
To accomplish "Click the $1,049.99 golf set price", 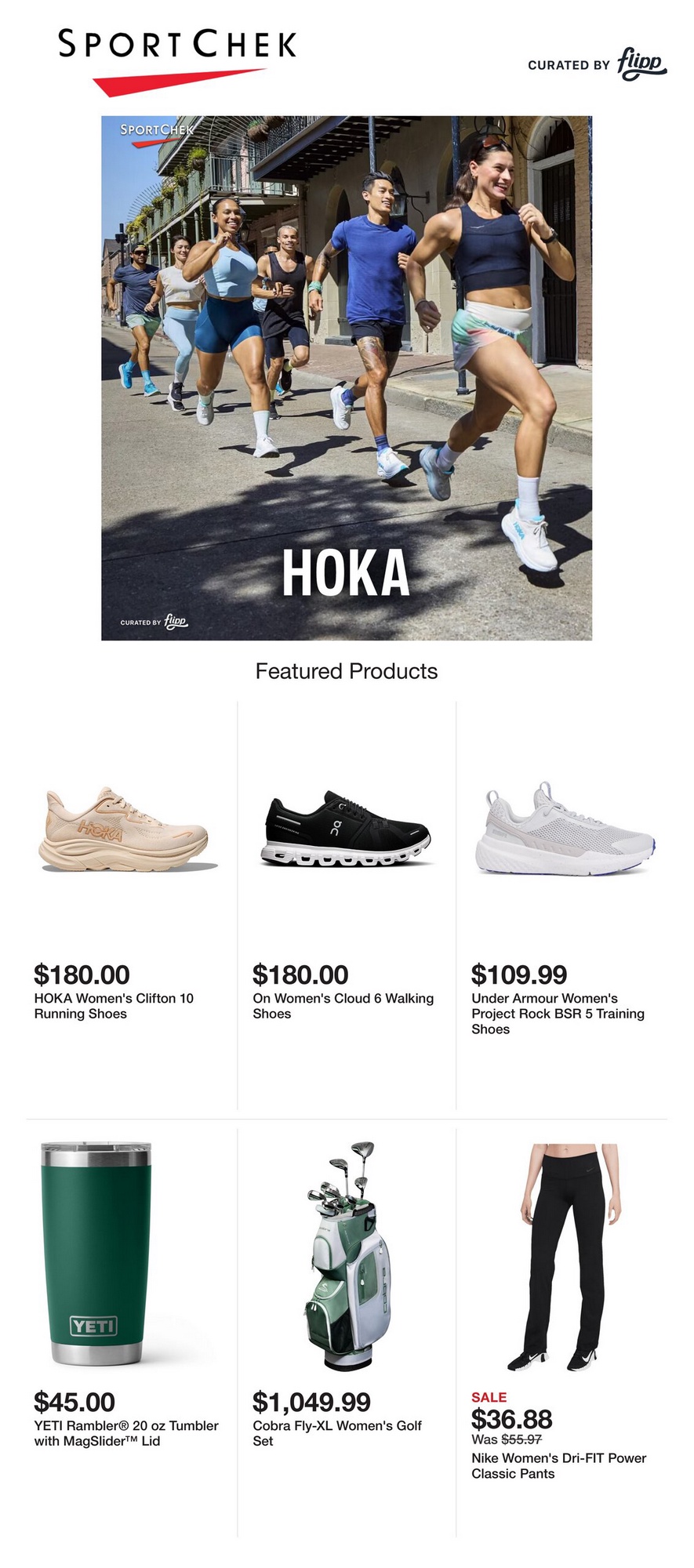I will (311, 1402).
